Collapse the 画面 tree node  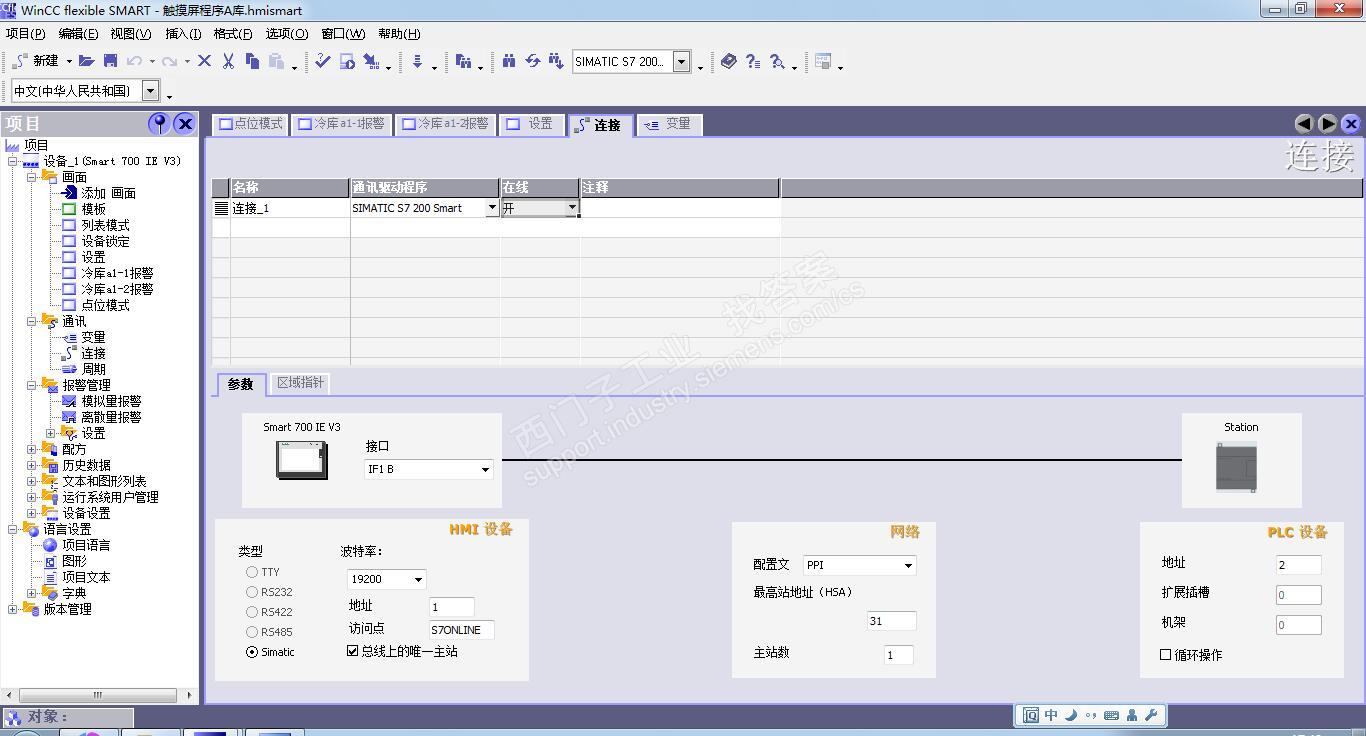pos(32,177)
